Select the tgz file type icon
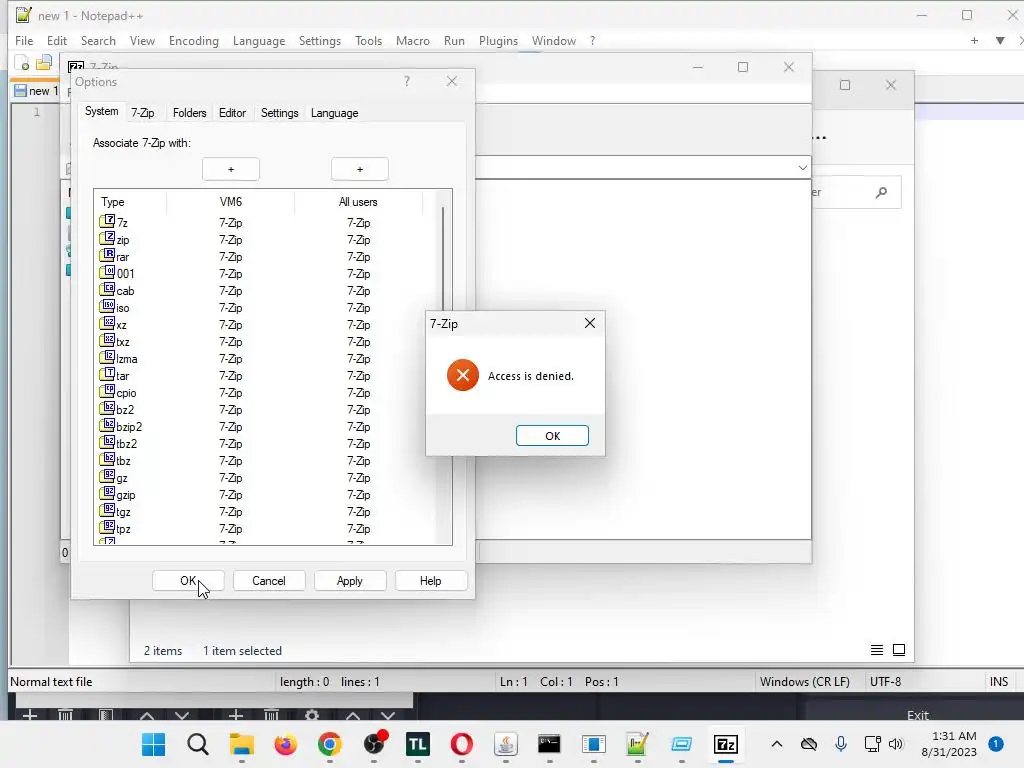This screenshot has width=1024, height=768. 107,510
